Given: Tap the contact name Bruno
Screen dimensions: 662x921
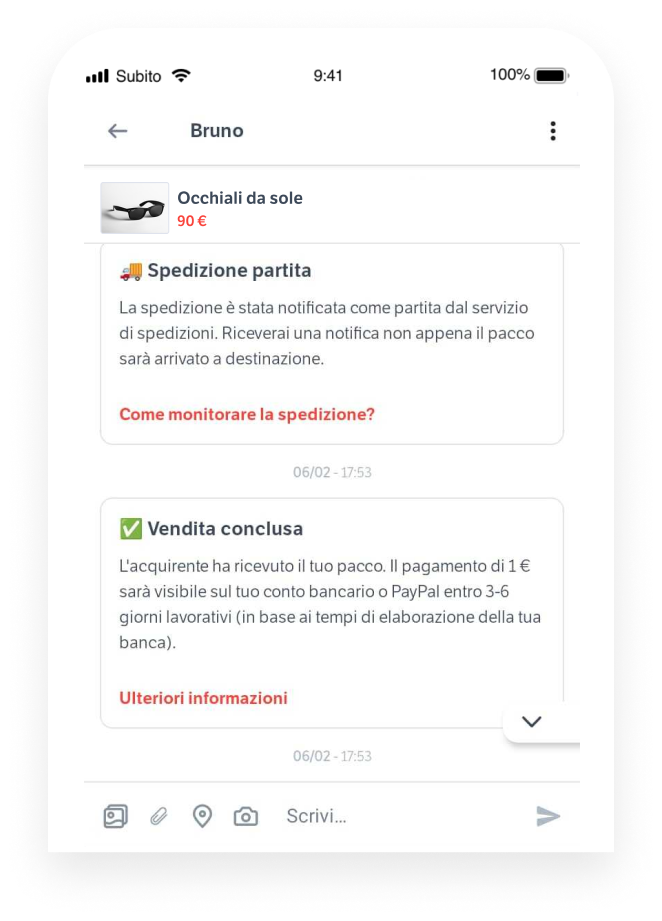Looking at the screenshot, I should [217, 130].
